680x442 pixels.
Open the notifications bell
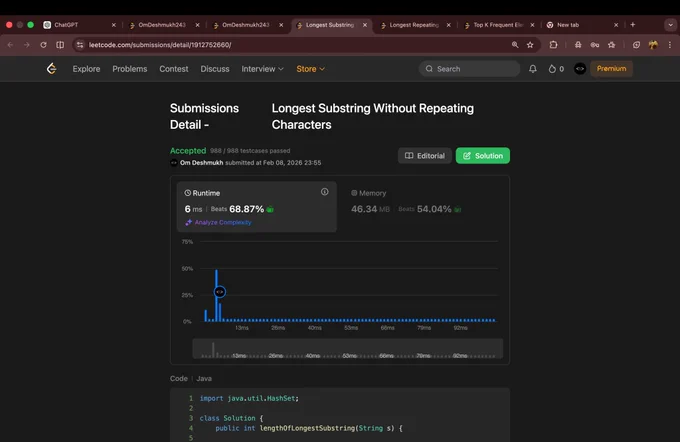(x=533, y=69)
